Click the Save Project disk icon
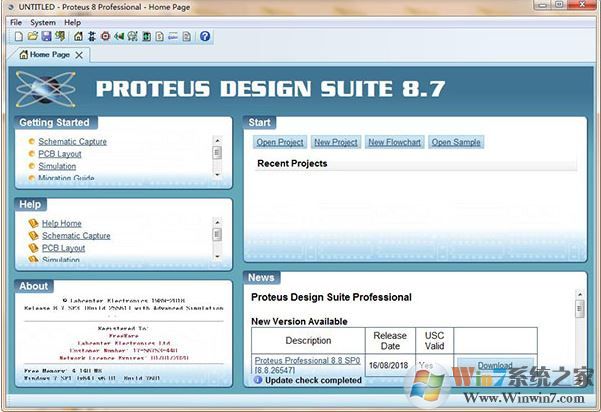Viewport: 601px width, 412px height. pyautogui.click(x=46, y=36)
